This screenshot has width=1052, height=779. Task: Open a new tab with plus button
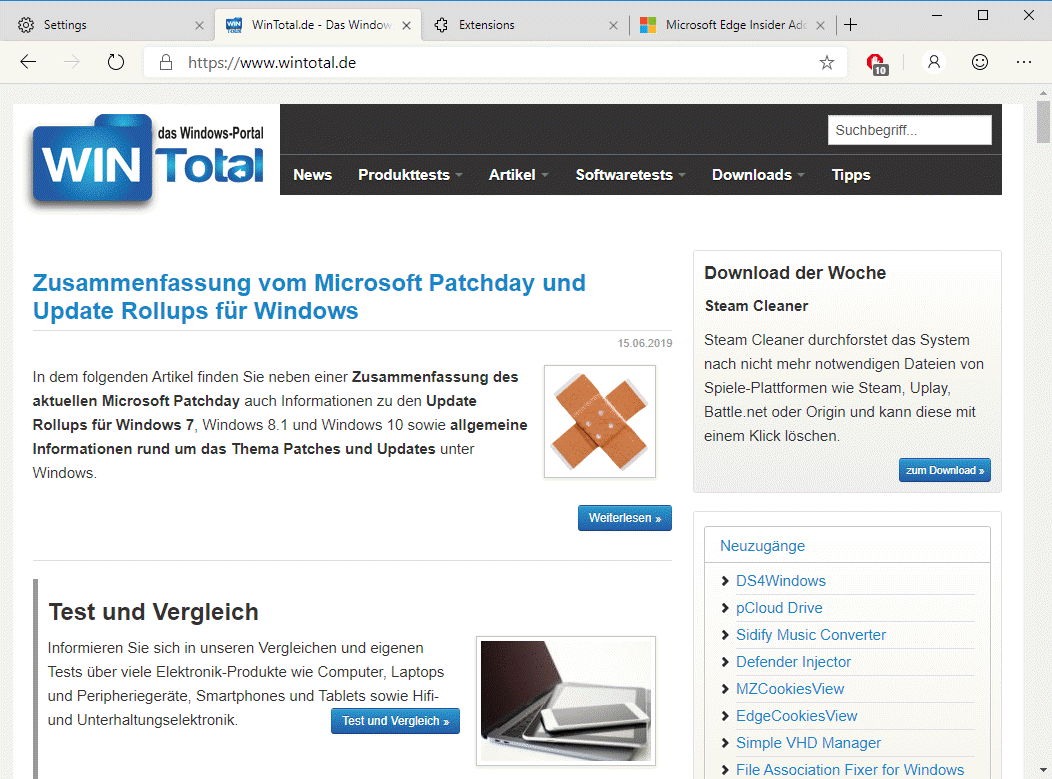pyautogui.click(x=851, y=25)
